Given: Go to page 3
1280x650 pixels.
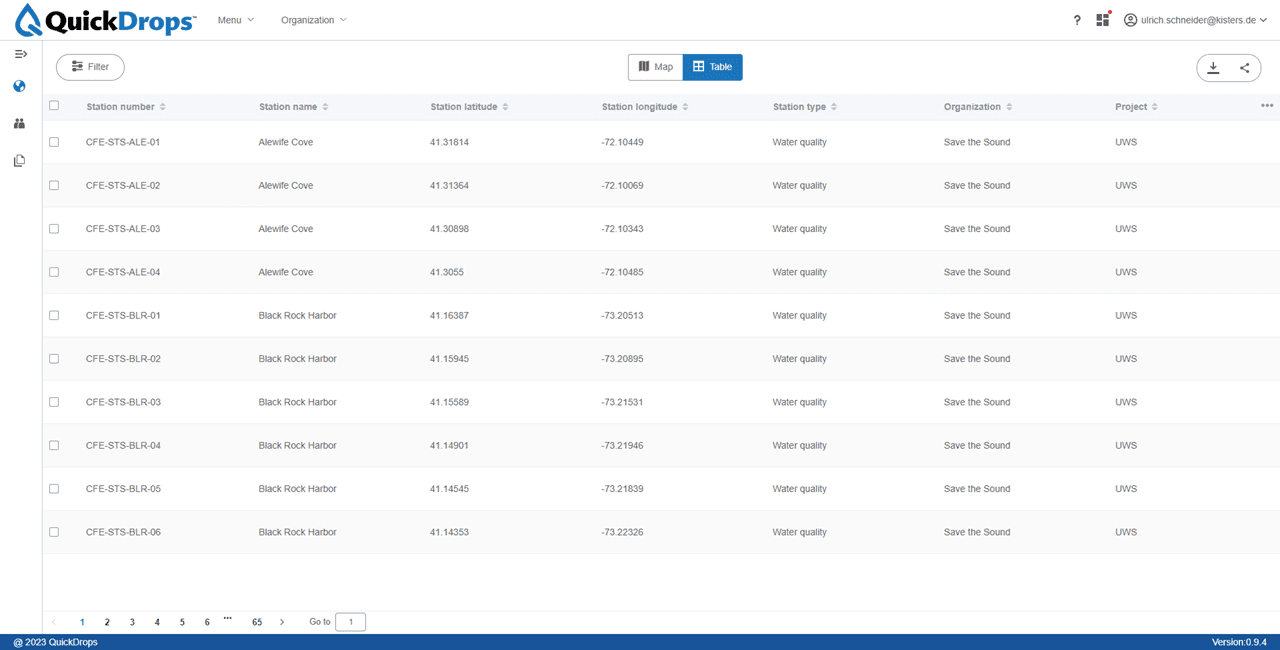Looking at the screenshot, I should (132, 622).
